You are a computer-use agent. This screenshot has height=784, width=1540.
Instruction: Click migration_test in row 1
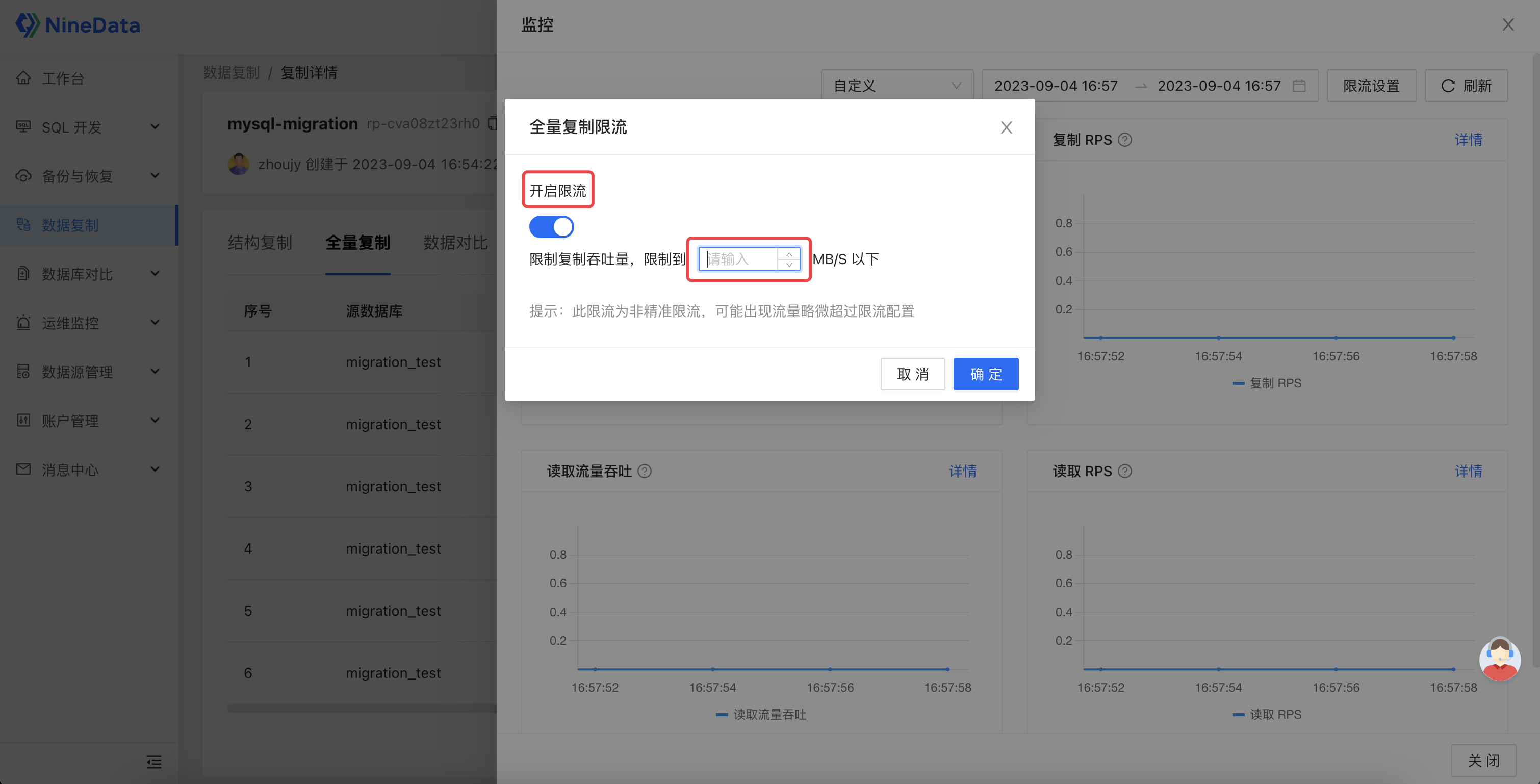click(x=393, y=362)
